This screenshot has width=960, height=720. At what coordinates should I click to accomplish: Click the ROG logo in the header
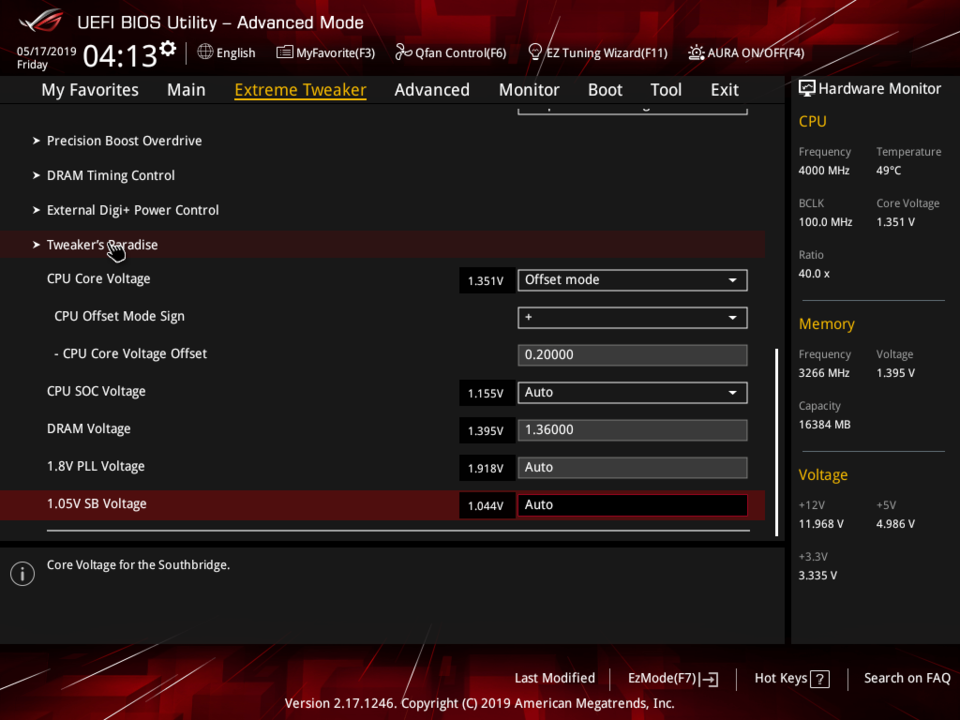pos(40,21)
